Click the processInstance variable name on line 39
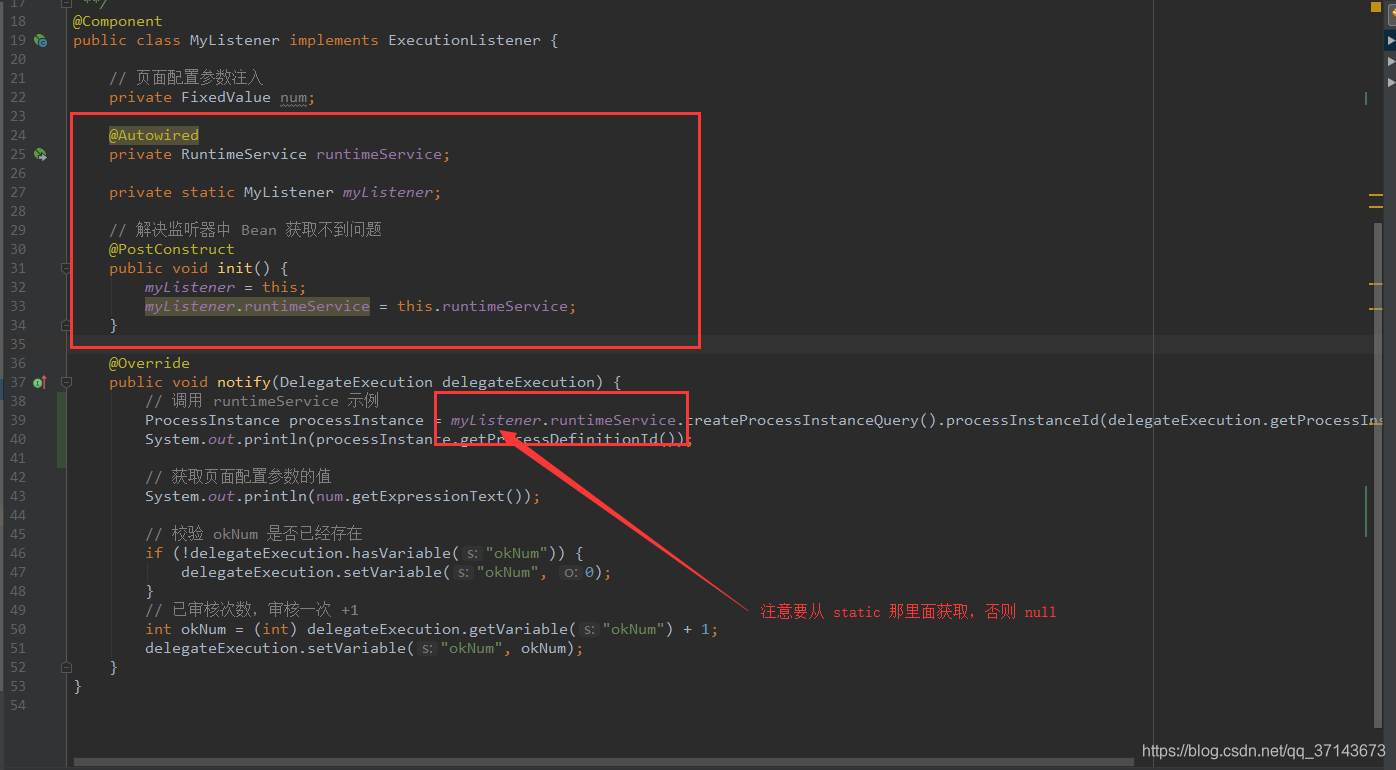Image resolution: width=1396 pixels, height=770 pixels. pyautogui.click(x=357, y=420)
